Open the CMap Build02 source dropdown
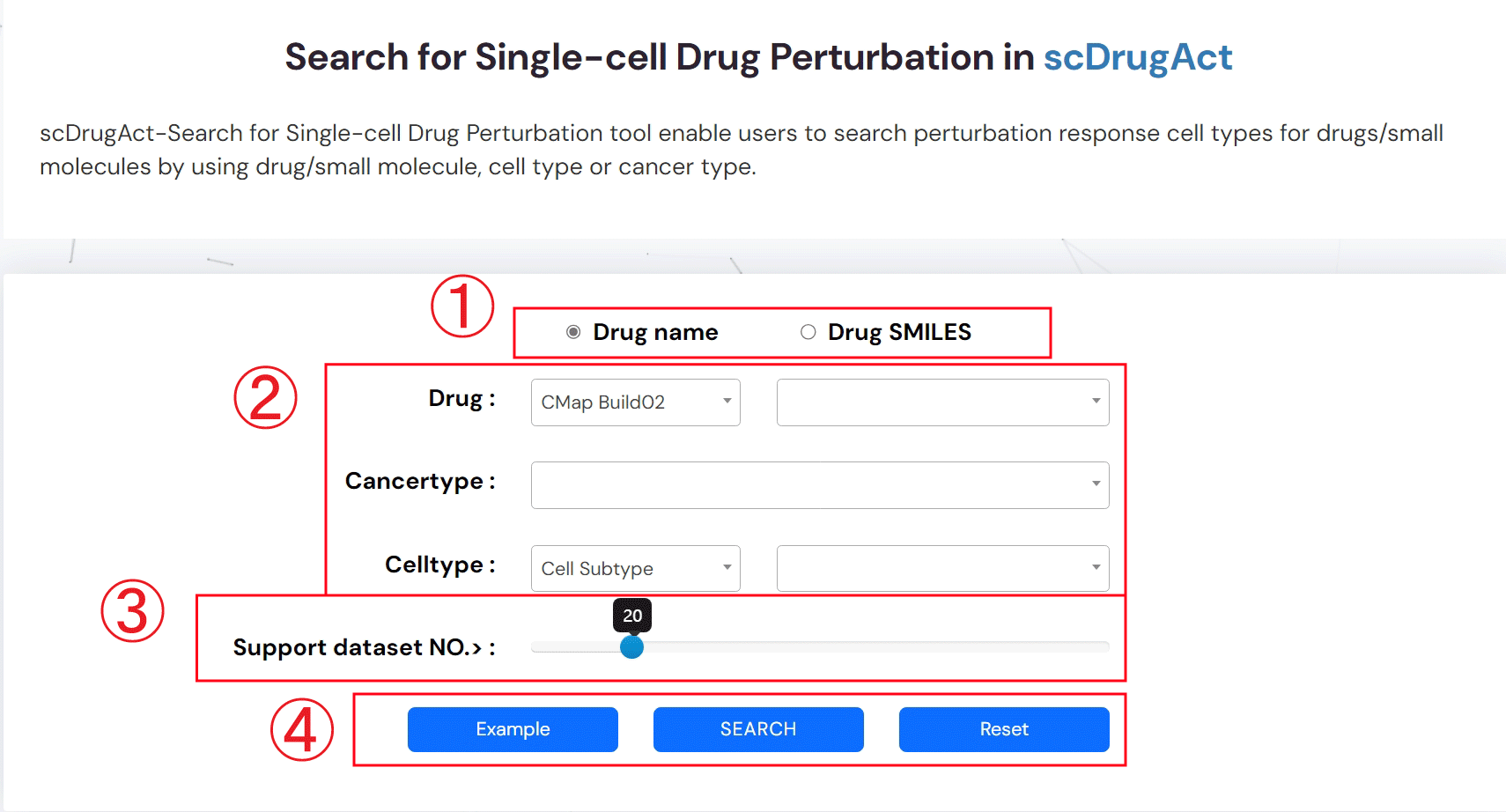The image size is (1506, 812). pyautogui.click(x=635, y=402)
